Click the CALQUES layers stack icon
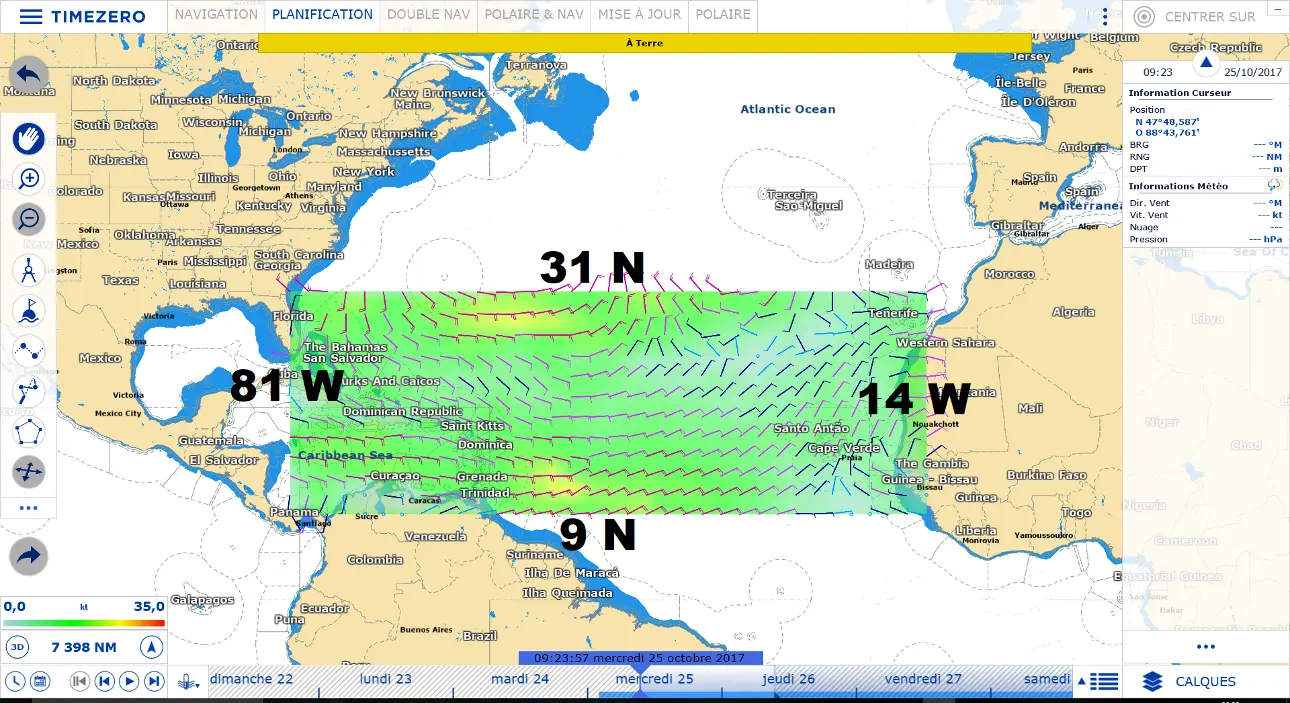The width and height of the screenshot is (1290, 703). click(x=1152, y=682)
